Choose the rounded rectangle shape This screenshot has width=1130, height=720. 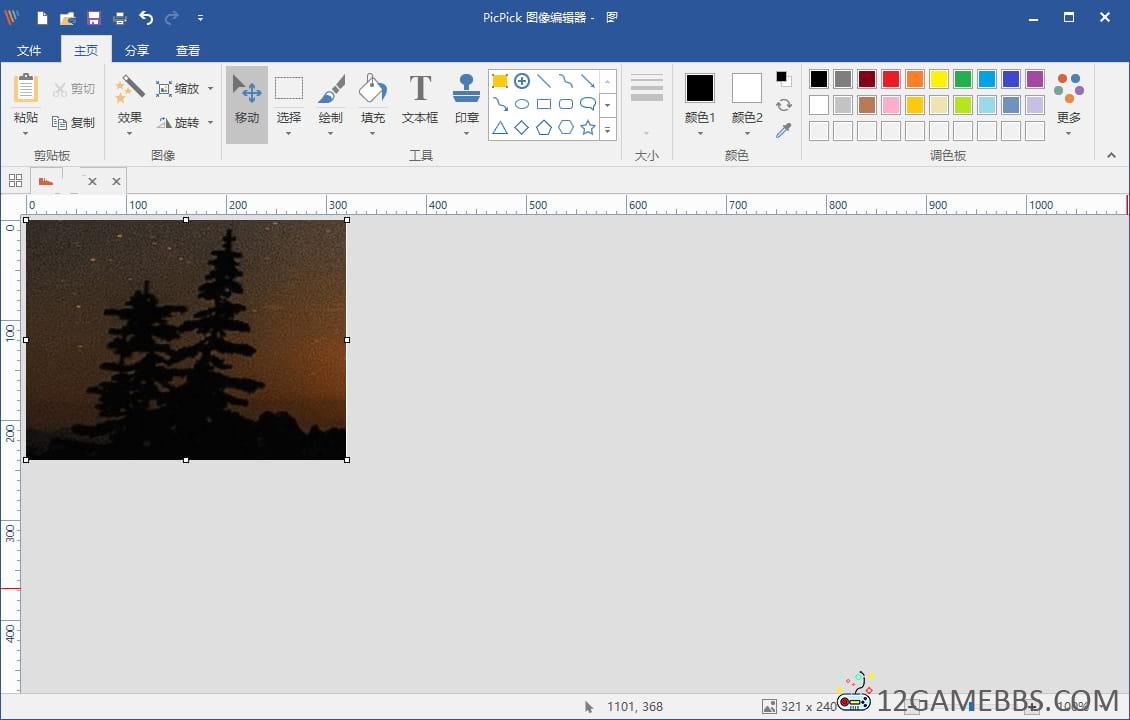tap(566, 105)
